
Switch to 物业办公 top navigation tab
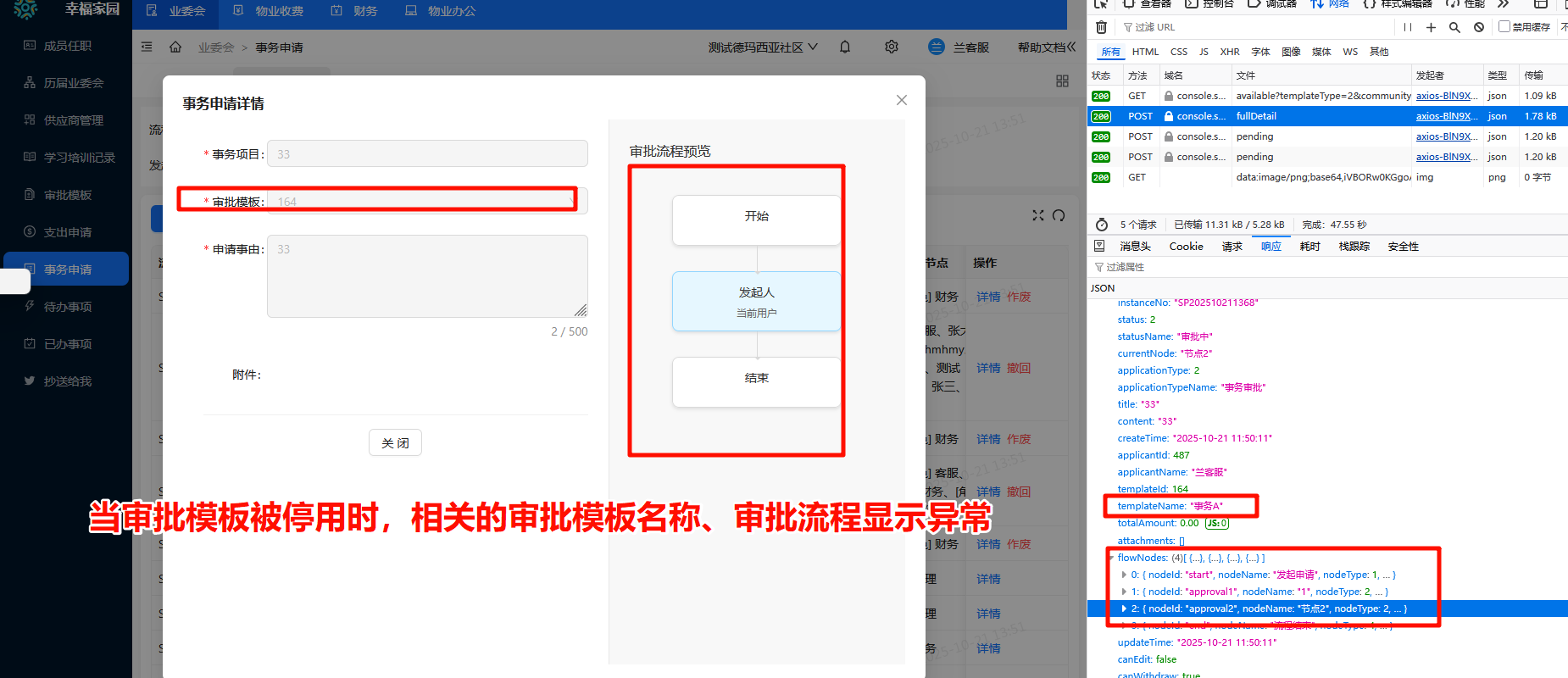click(x=441, y=11)
